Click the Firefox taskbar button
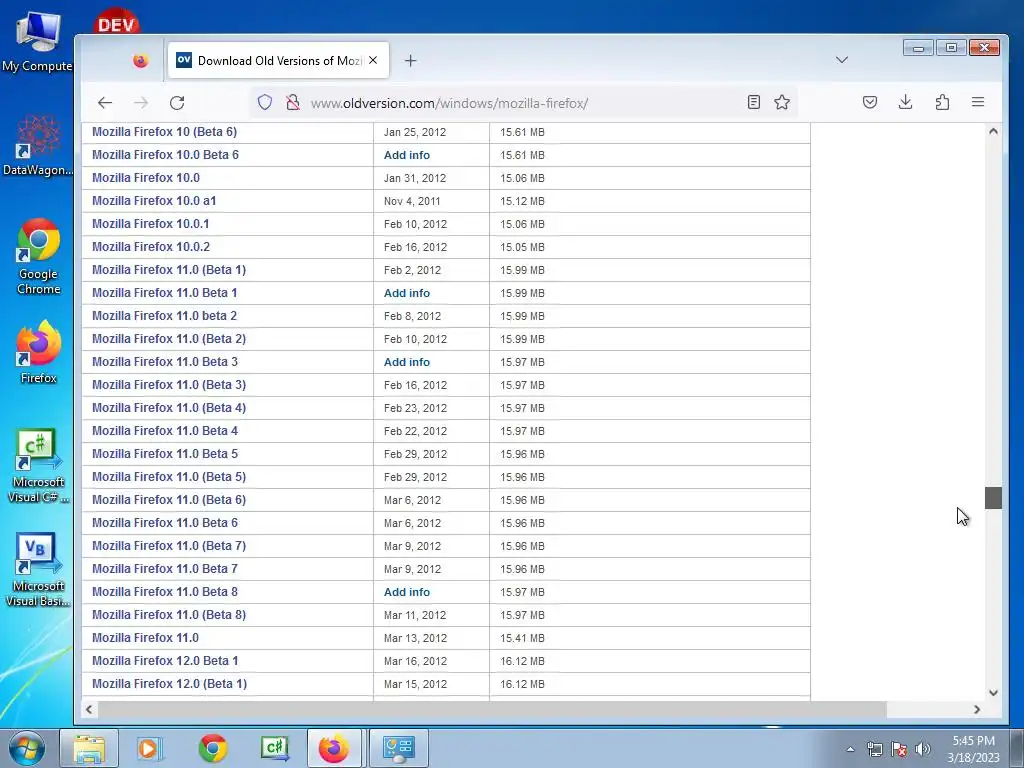The width and height of the screenshot is (1024, 768). (x=334, y=748)
